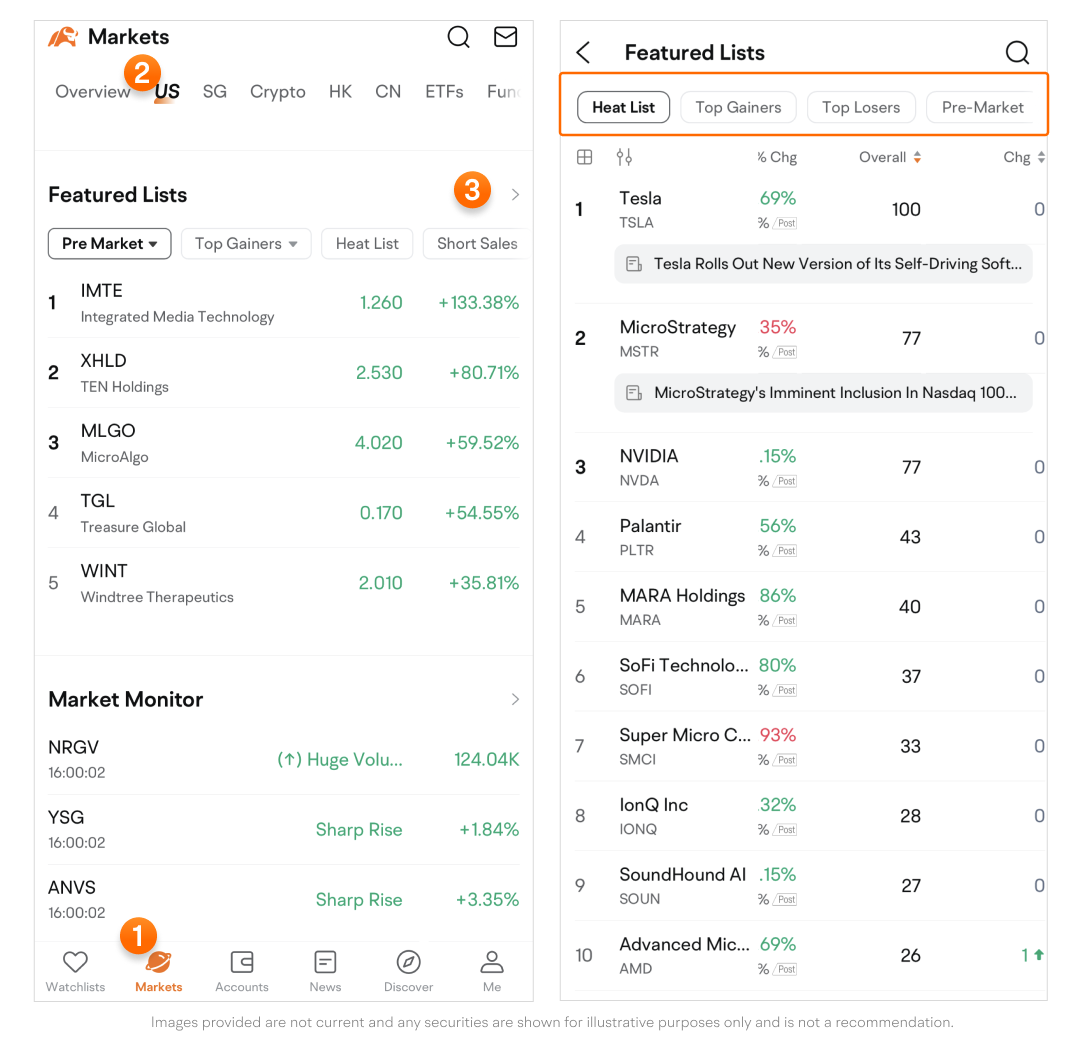Switch to the Crypto market tab

tap(278, 92)
